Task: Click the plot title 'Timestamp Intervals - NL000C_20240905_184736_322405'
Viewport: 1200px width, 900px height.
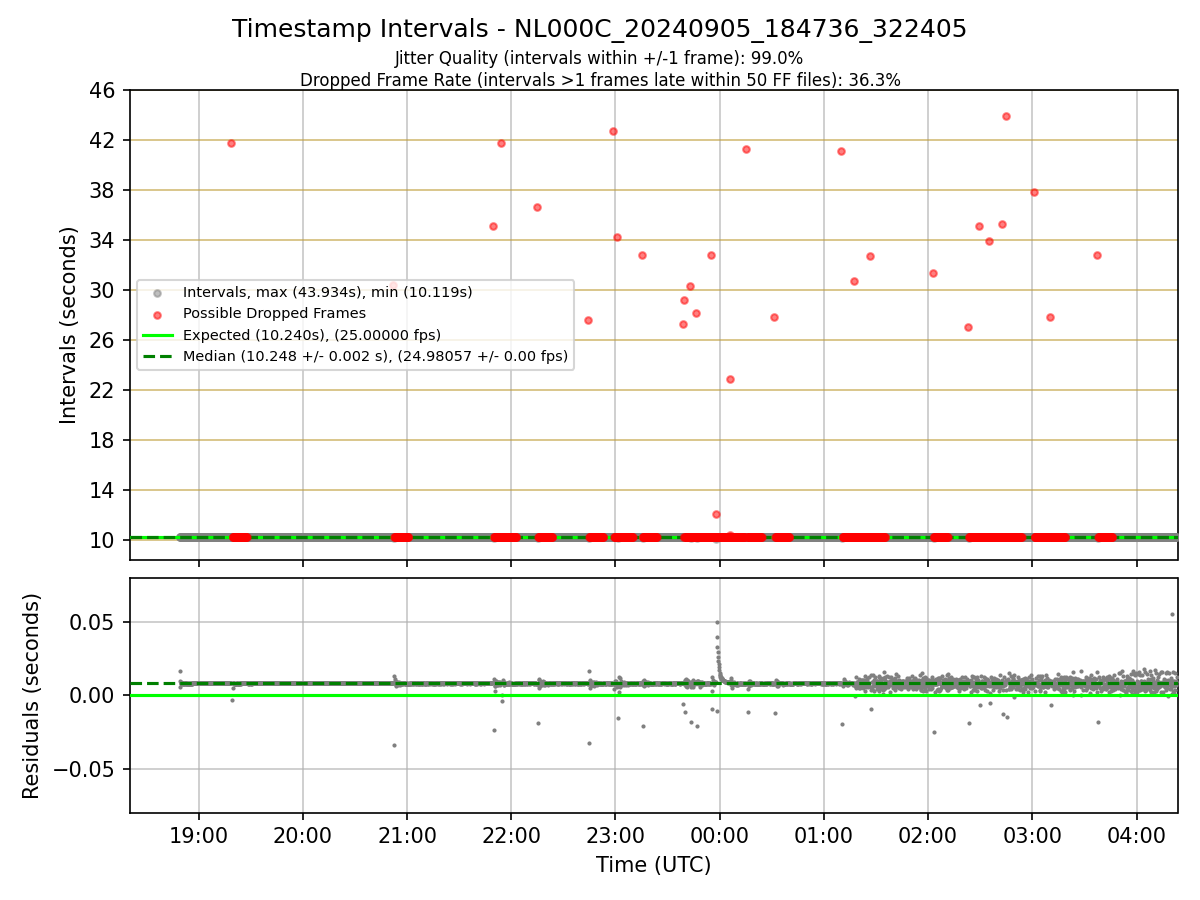Action: tap(599, 29)
